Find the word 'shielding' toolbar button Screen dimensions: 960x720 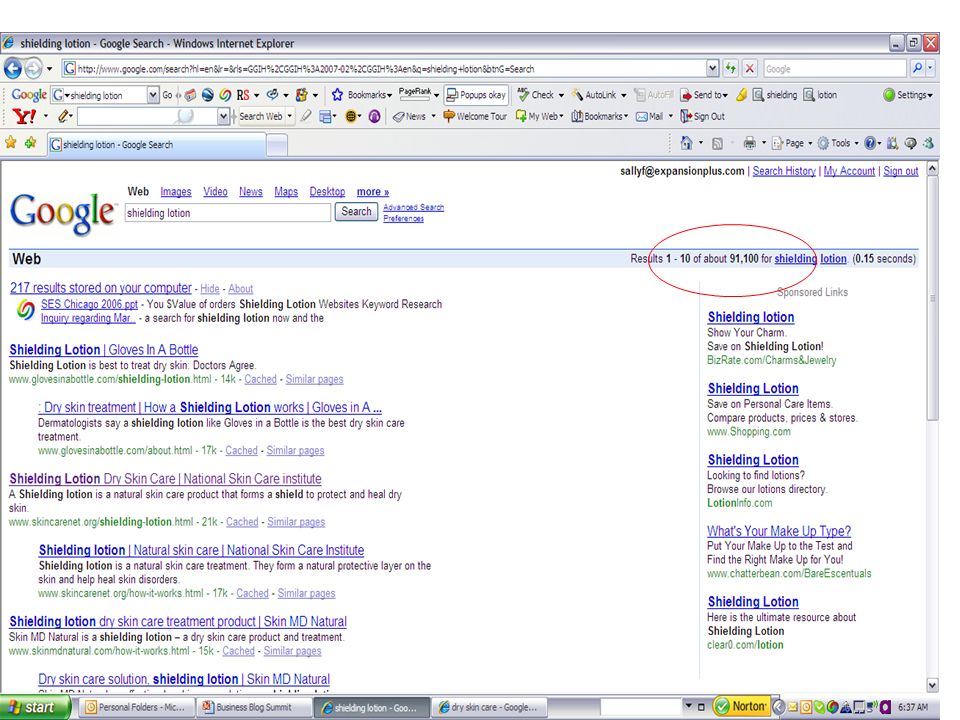tap(775, 95)
